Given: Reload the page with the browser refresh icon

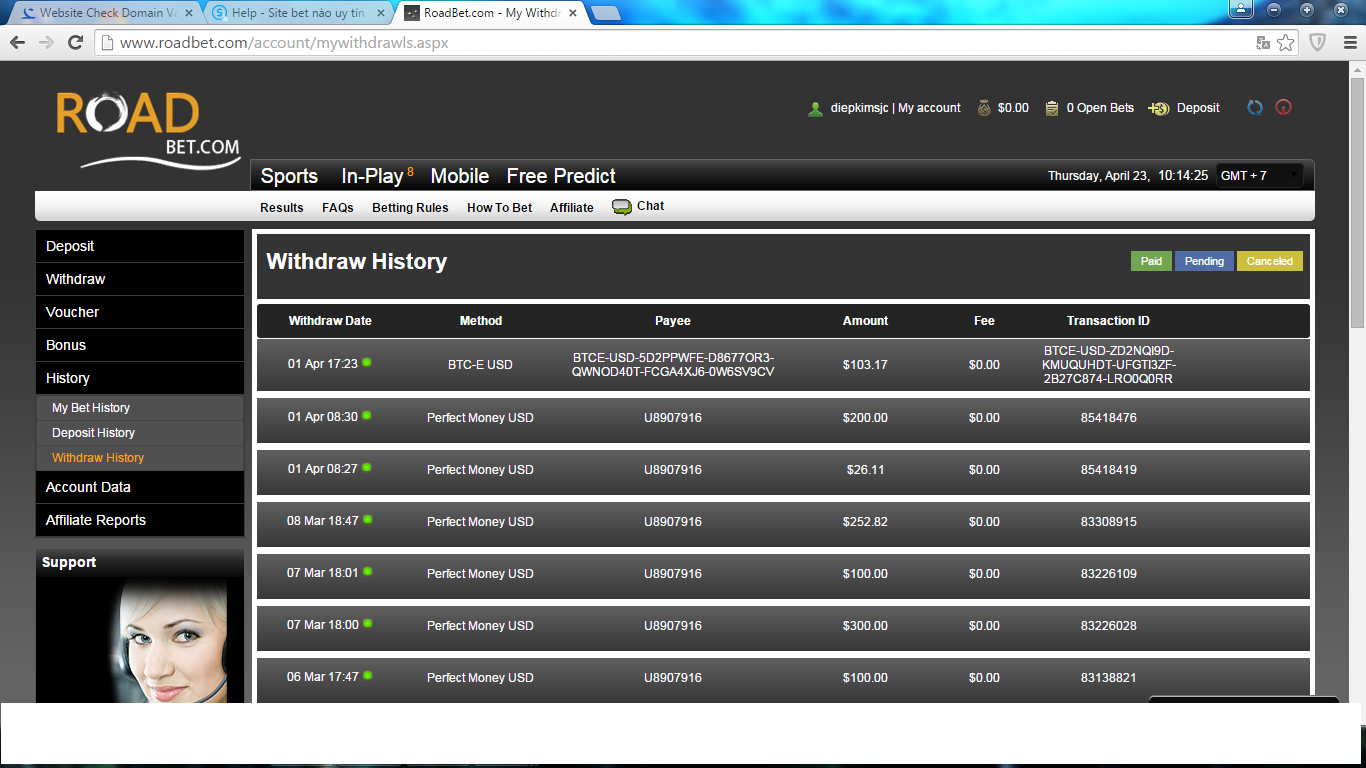Looking at the screenshot, I should tap(75, 43).
